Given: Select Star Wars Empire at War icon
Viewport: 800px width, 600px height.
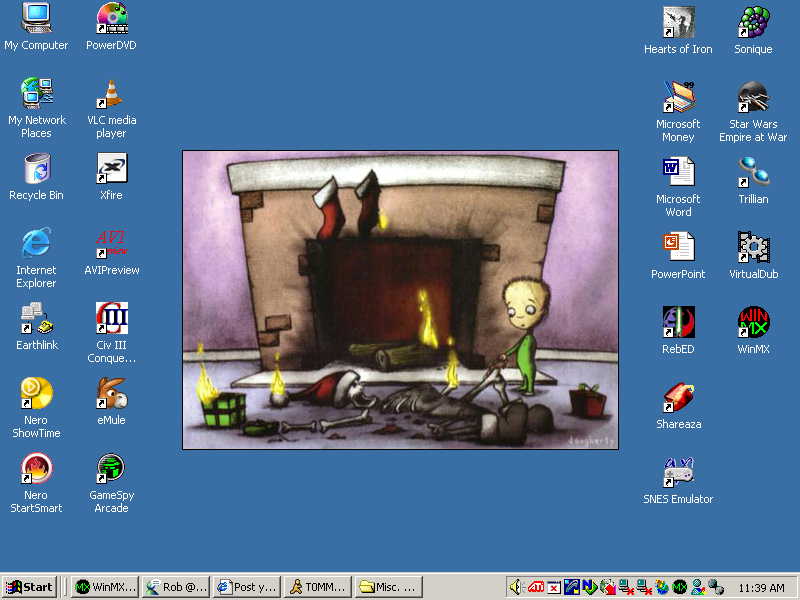Looking at the screenshot, I should click(x=754, y=97).
